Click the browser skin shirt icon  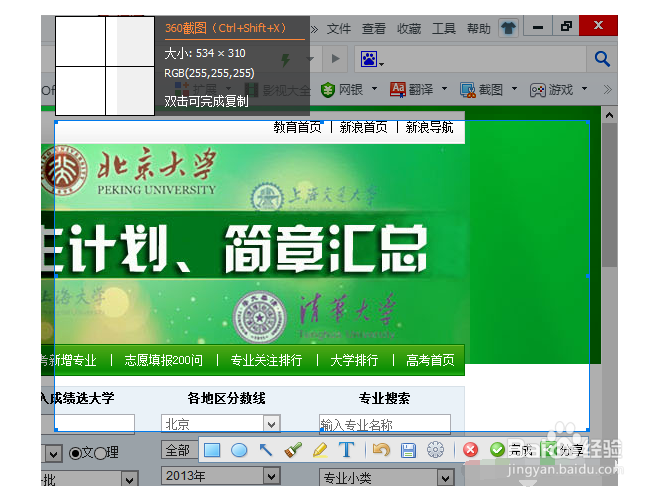pyautogui.click(x=508, y=28)
